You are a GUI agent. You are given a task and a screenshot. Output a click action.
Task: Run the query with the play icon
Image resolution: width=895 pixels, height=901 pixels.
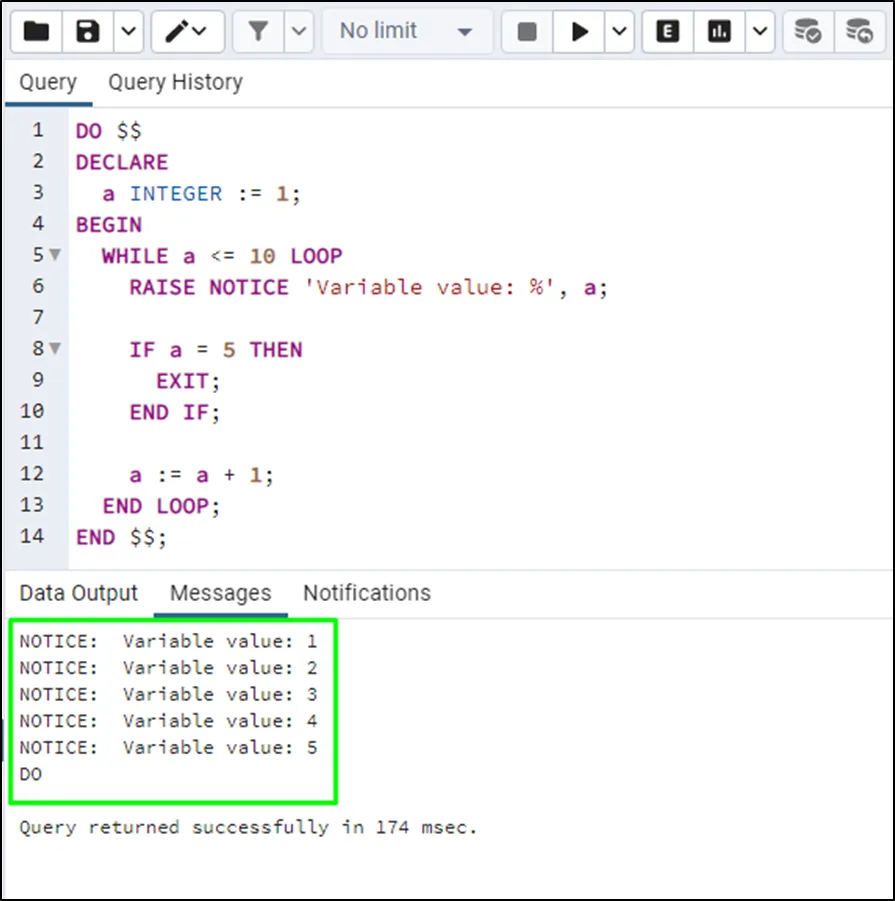click(x=580, y=32)
